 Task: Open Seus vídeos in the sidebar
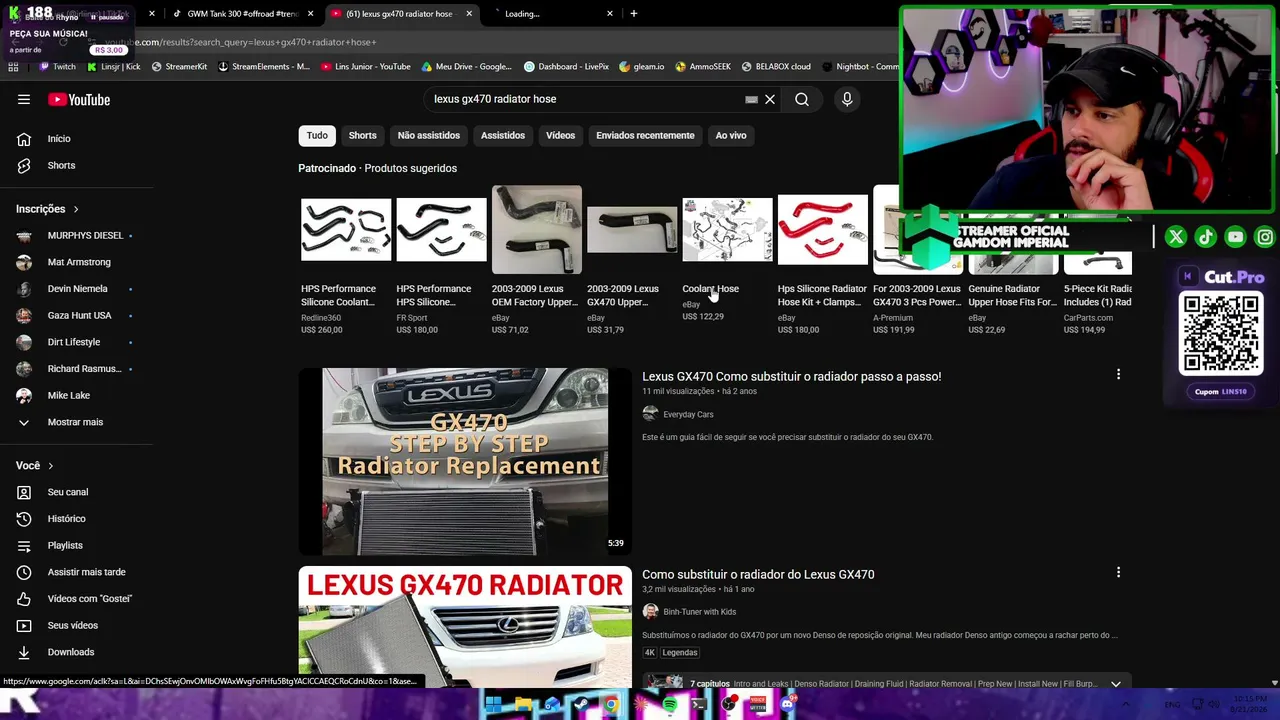pyautogui.click(x=76, y=625)
